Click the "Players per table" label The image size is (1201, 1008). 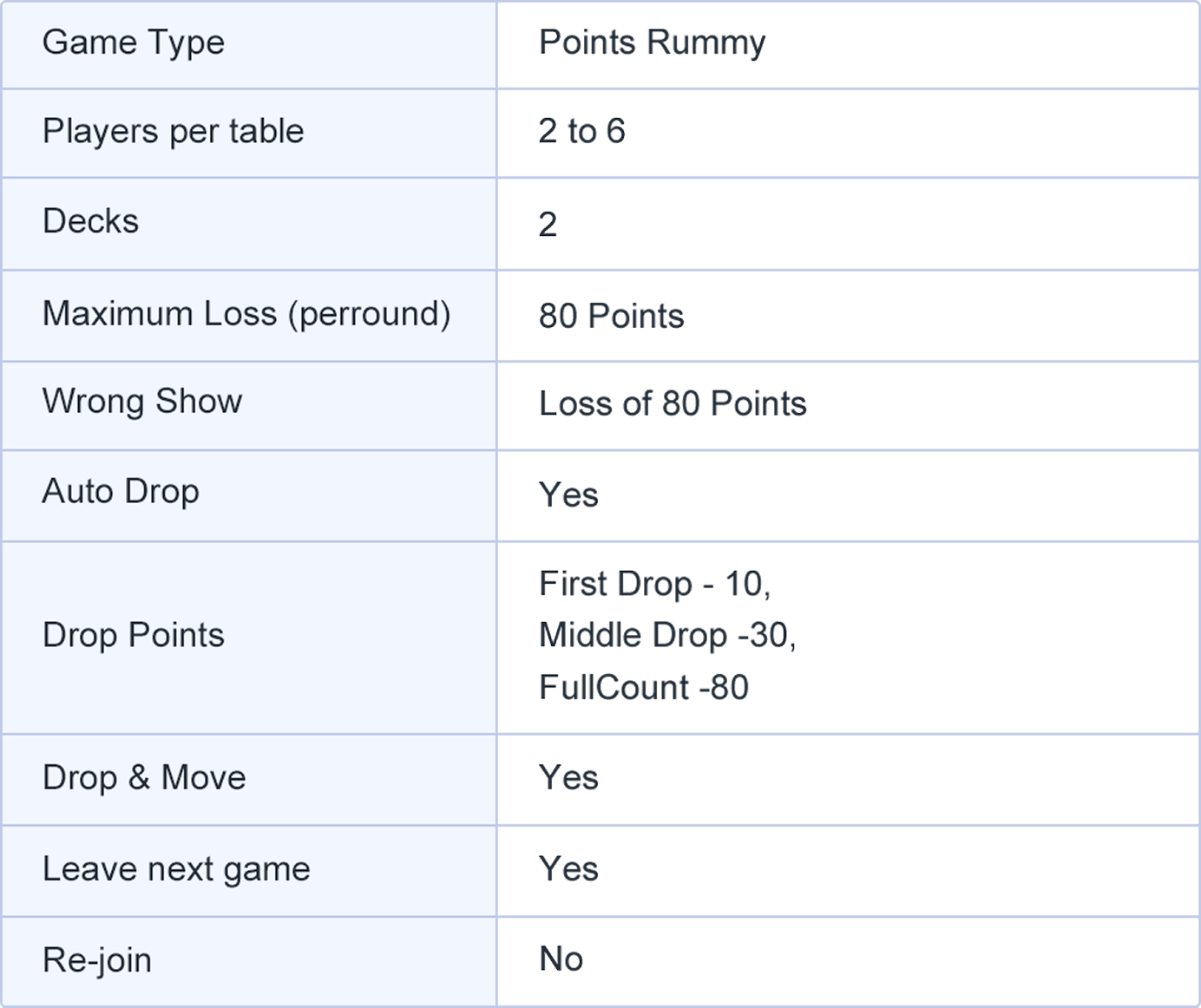pyautogui.click(x=173, y=132)
